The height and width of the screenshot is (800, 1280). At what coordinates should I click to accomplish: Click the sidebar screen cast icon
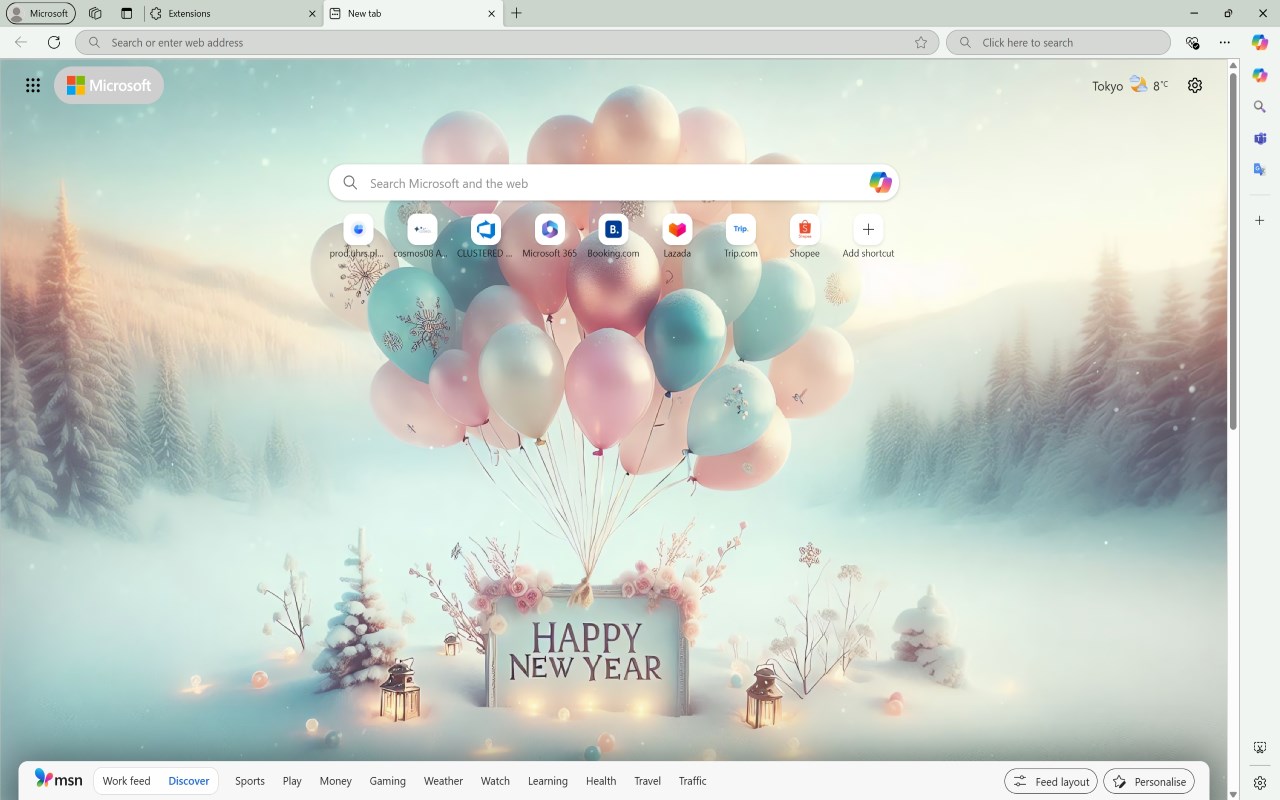1260,748
